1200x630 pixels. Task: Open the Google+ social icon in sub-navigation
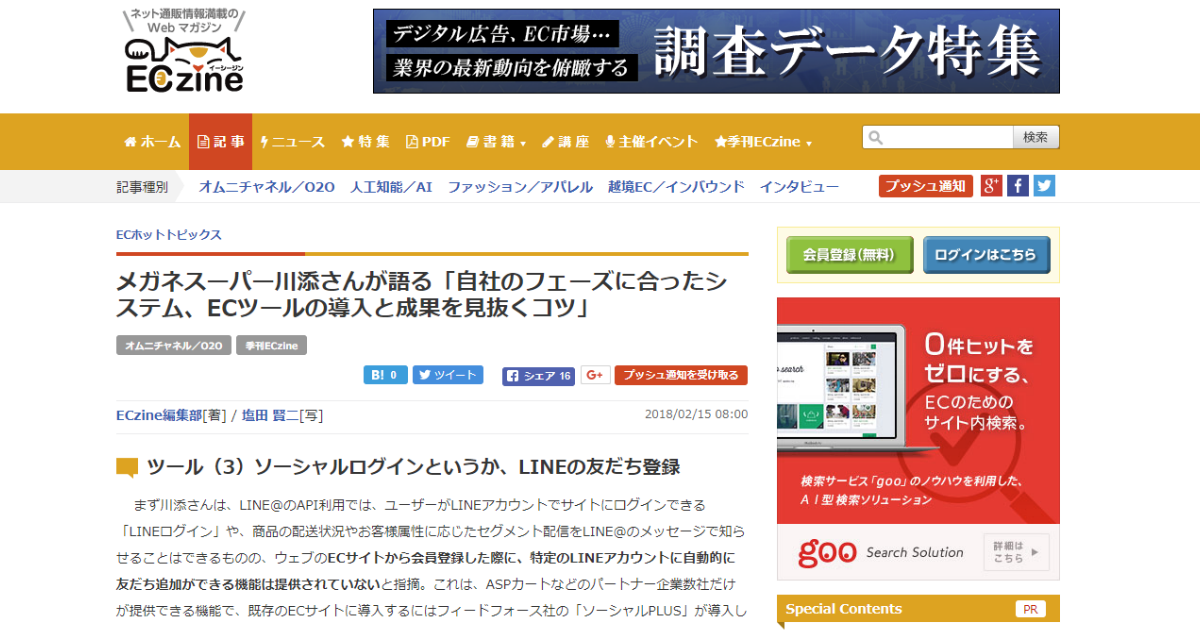pos(991,186)
